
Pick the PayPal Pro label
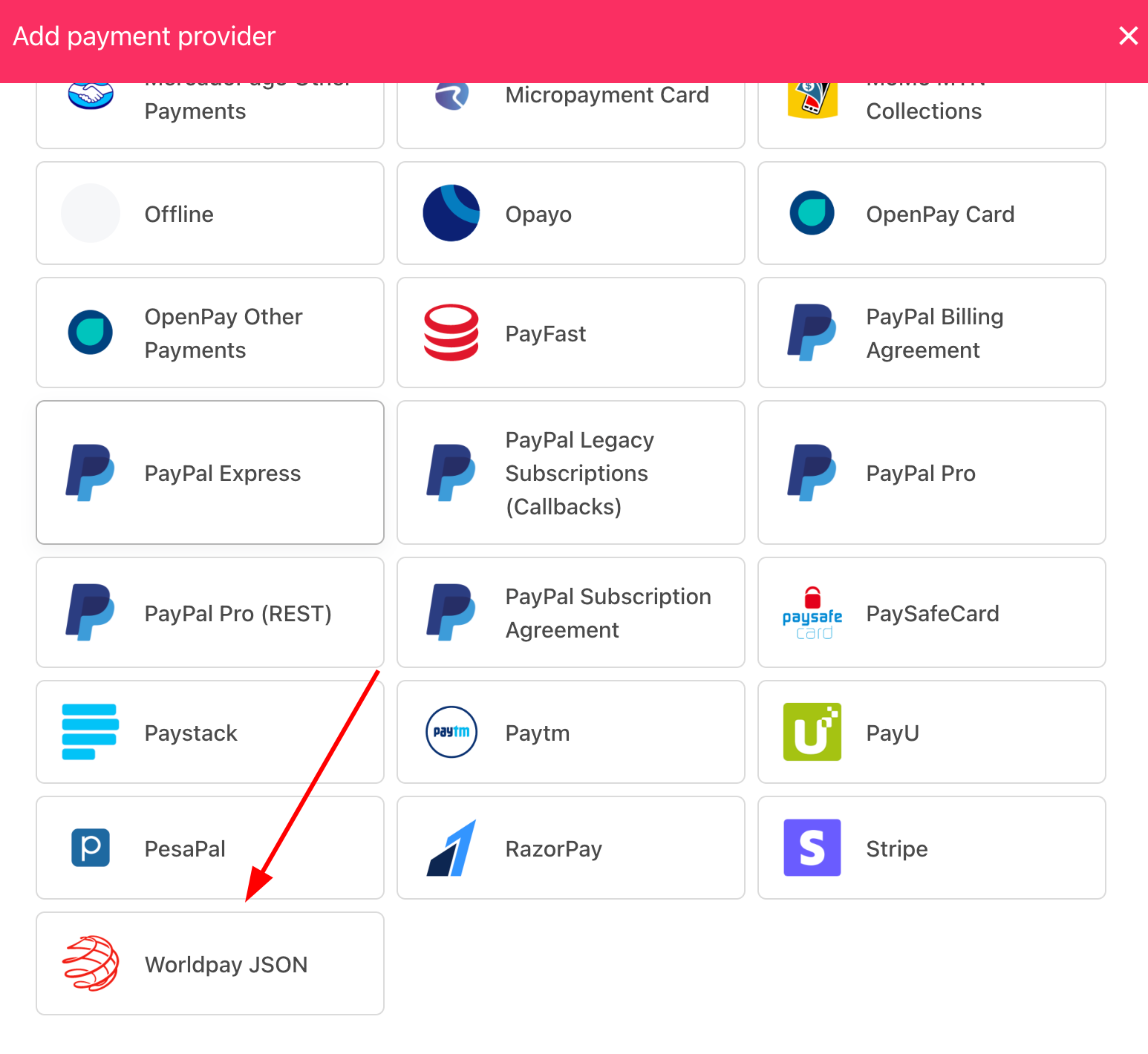(921, 474)
